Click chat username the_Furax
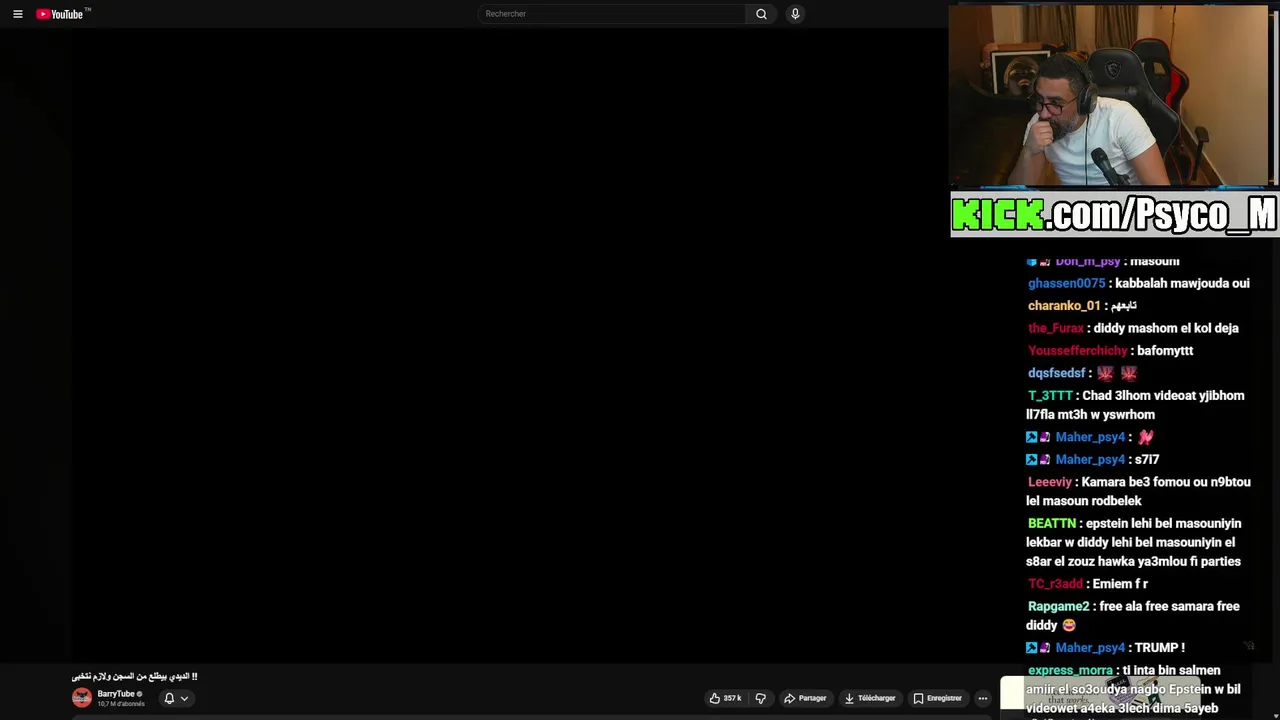 [x=1055, y=328]
